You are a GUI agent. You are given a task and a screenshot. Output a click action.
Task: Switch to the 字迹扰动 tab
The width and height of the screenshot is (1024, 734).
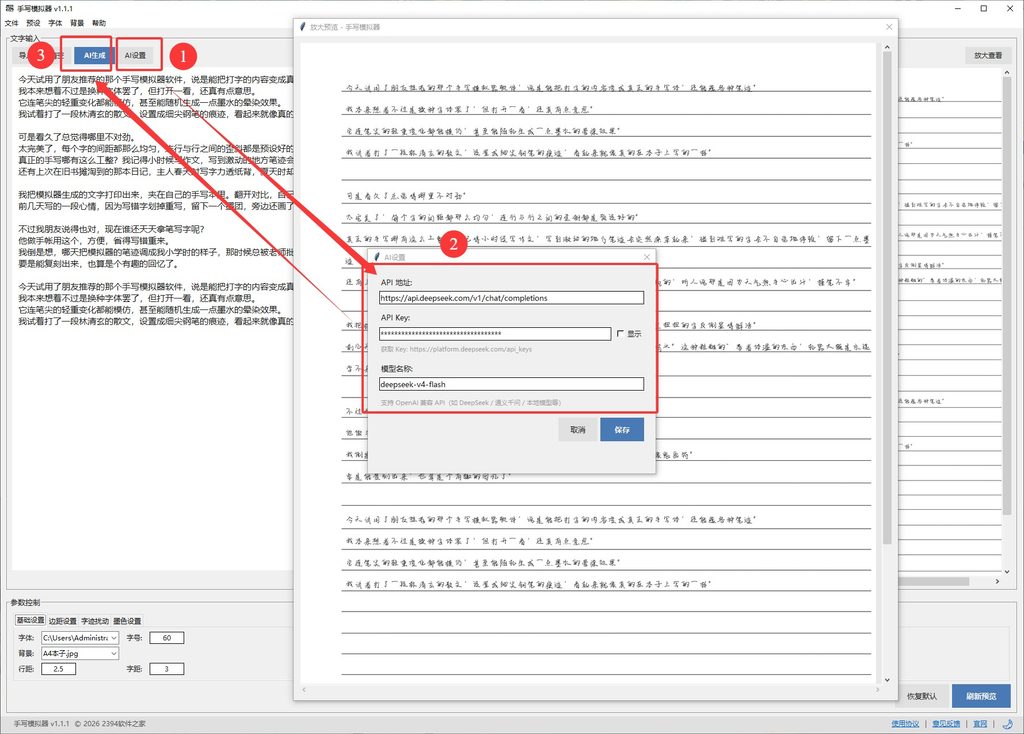pos(95,620)
